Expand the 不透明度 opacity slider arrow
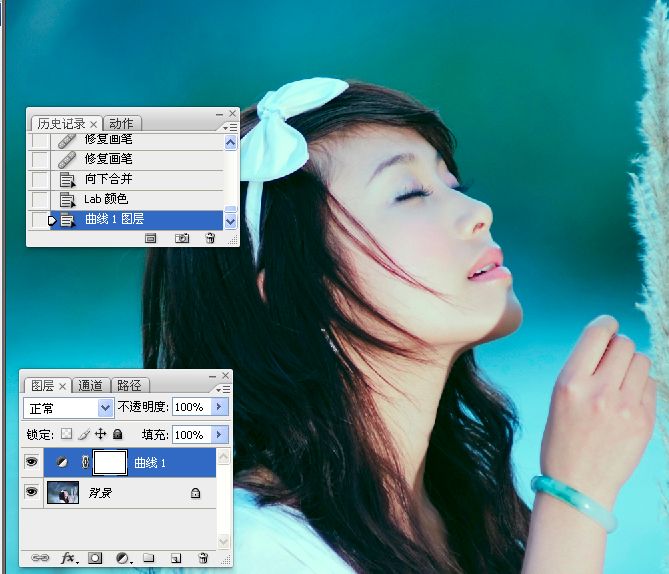 220,408
